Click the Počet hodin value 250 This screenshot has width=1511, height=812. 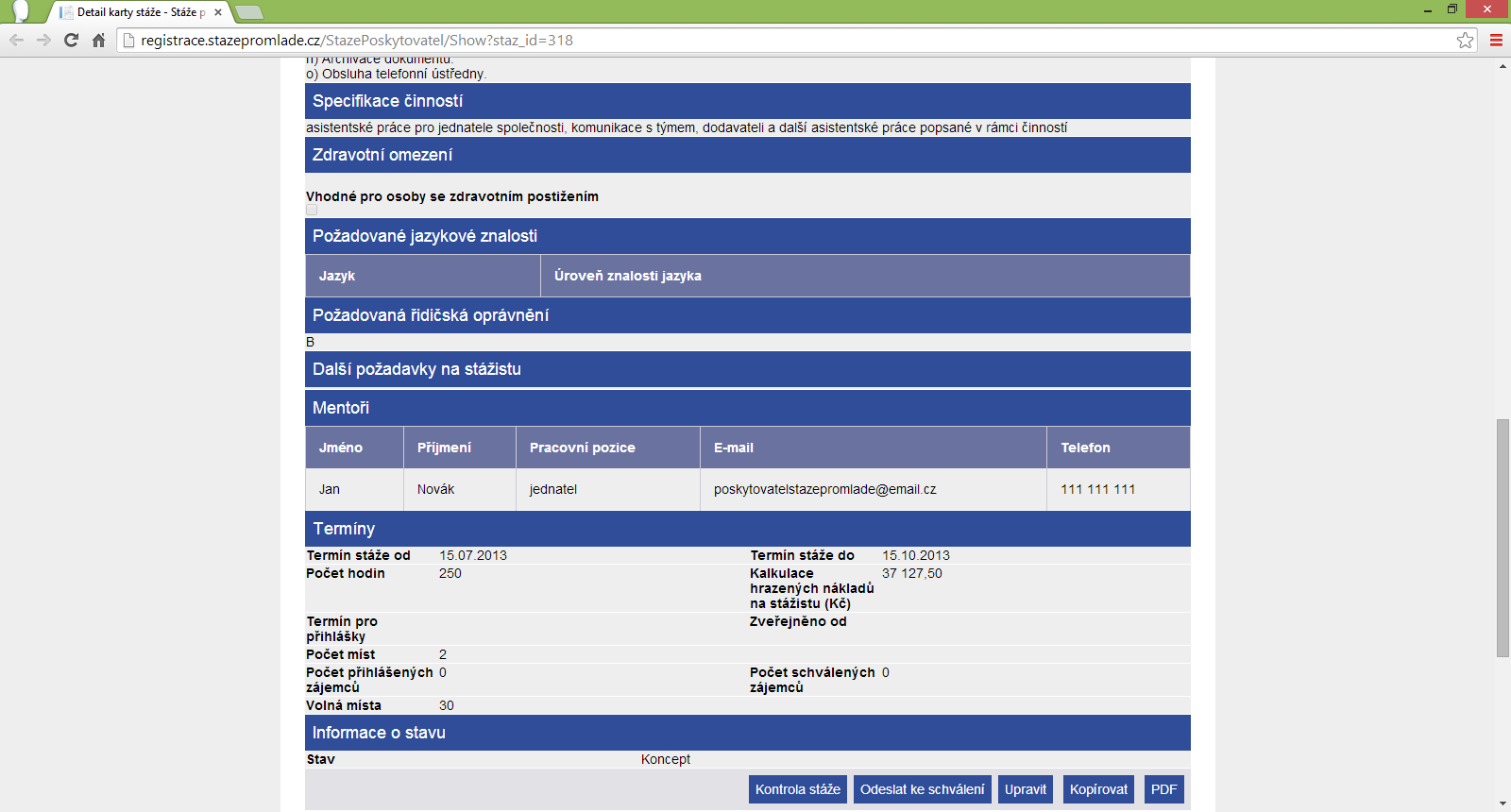tap(450, 573)
